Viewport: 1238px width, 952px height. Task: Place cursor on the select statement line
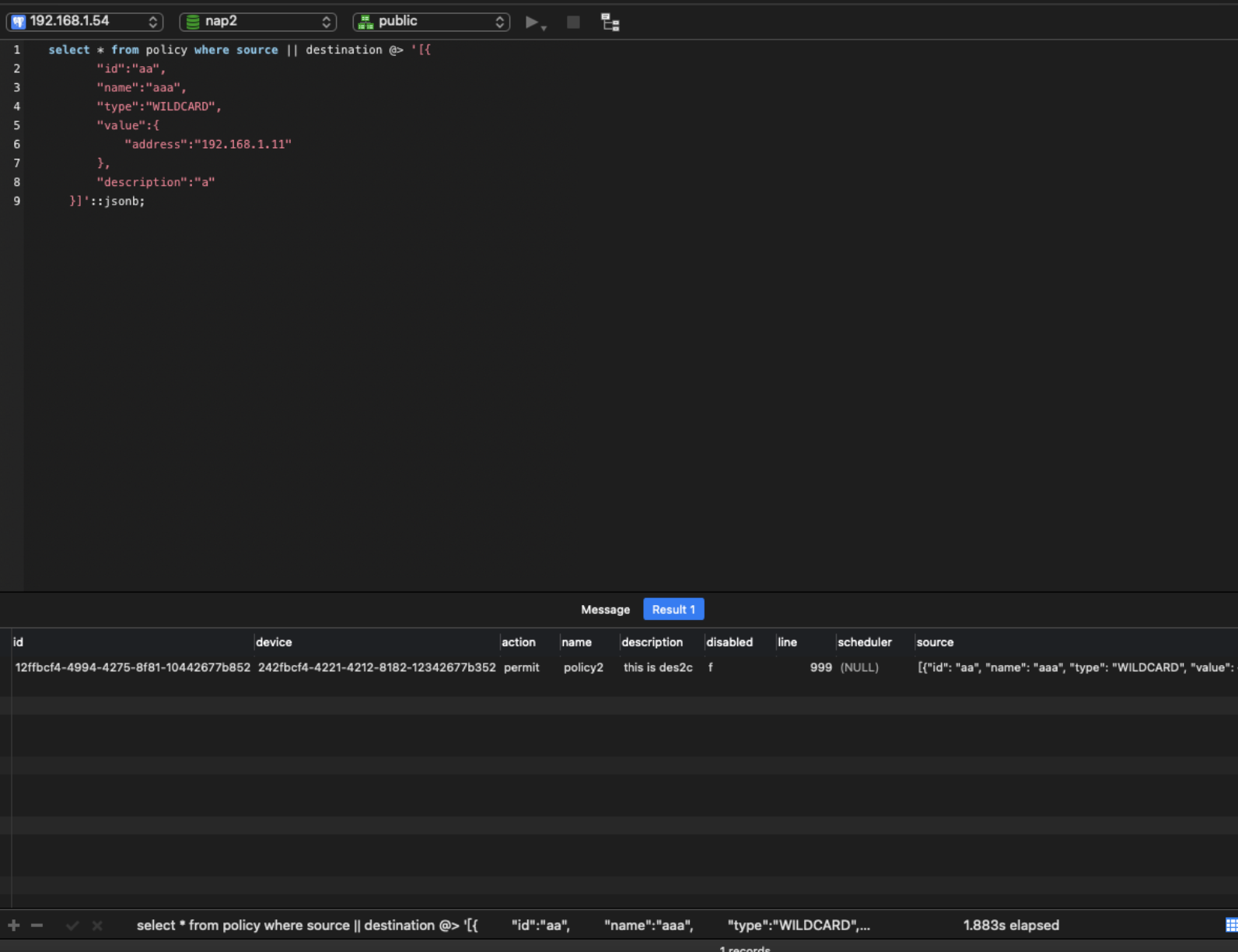[240, 50]
